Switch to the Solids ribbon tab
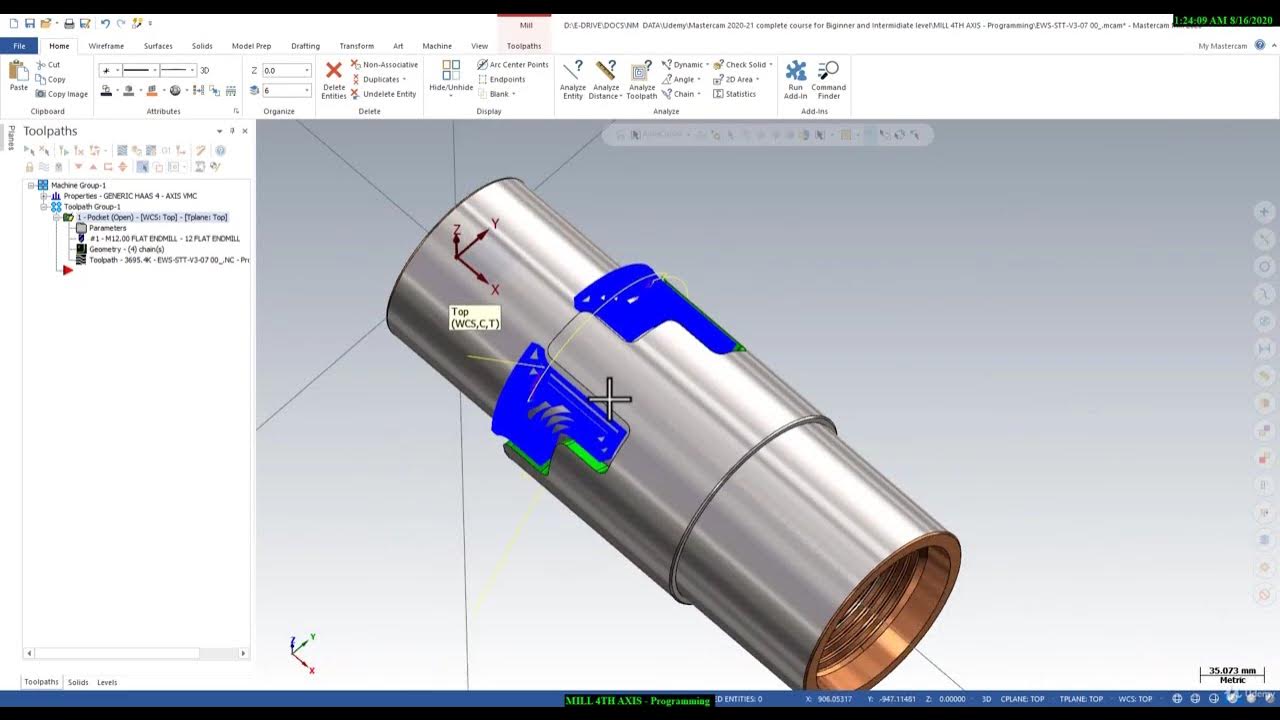The image size is (1280, 720). pos(202,46)
